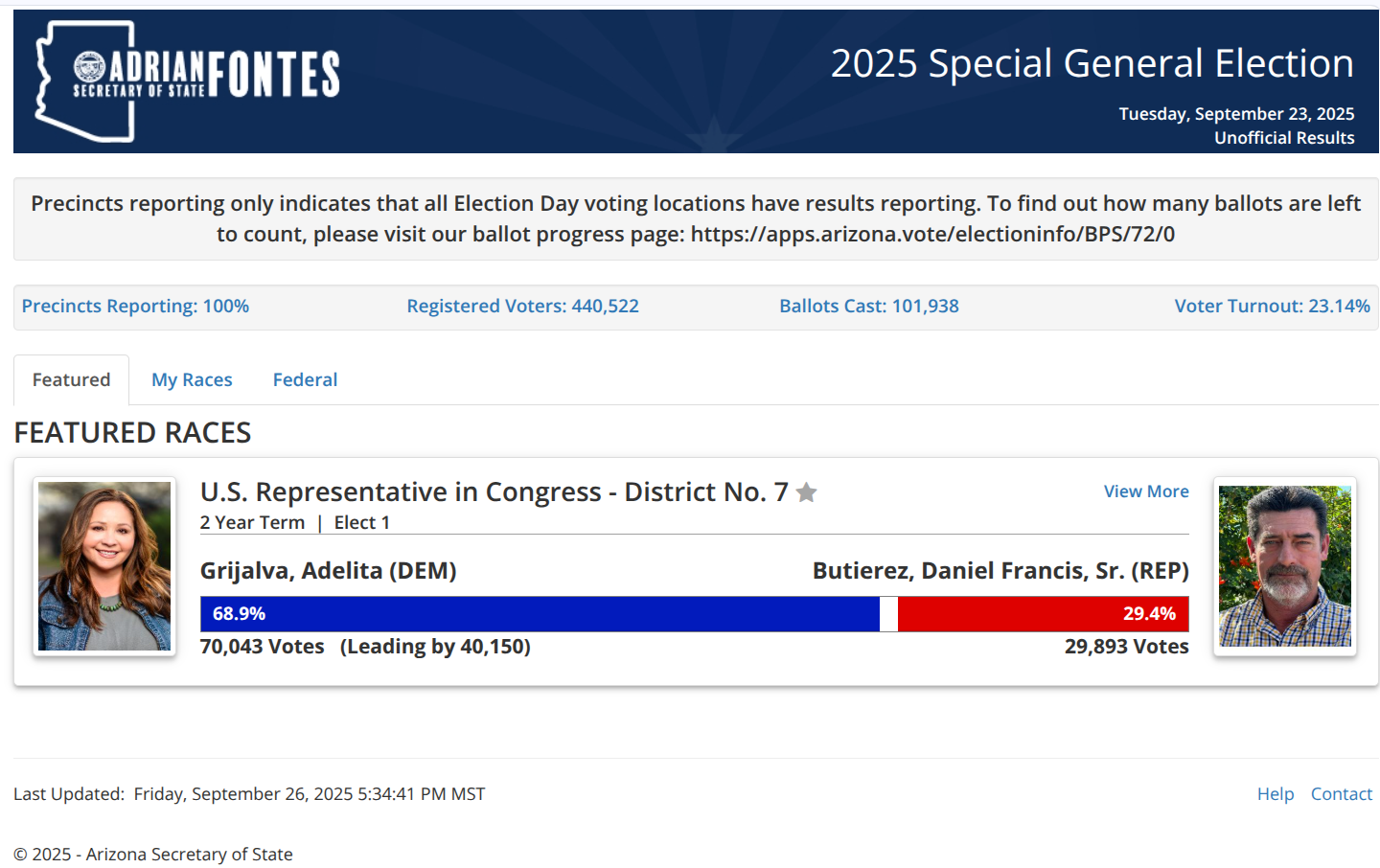
Task: Switch to the Federal tab
Action: 305,380
